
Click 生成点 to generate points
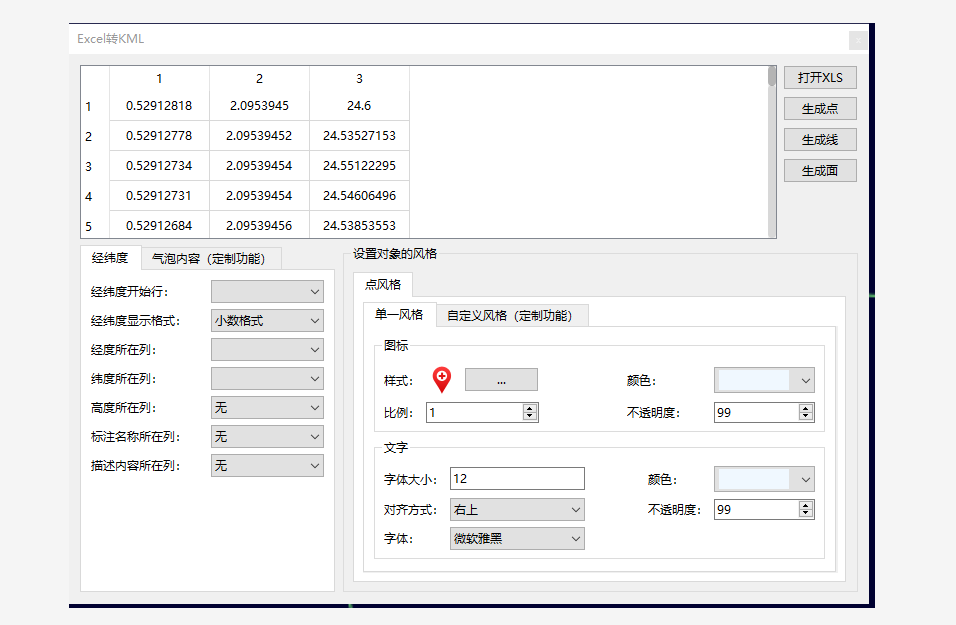(x=819, y=108)
